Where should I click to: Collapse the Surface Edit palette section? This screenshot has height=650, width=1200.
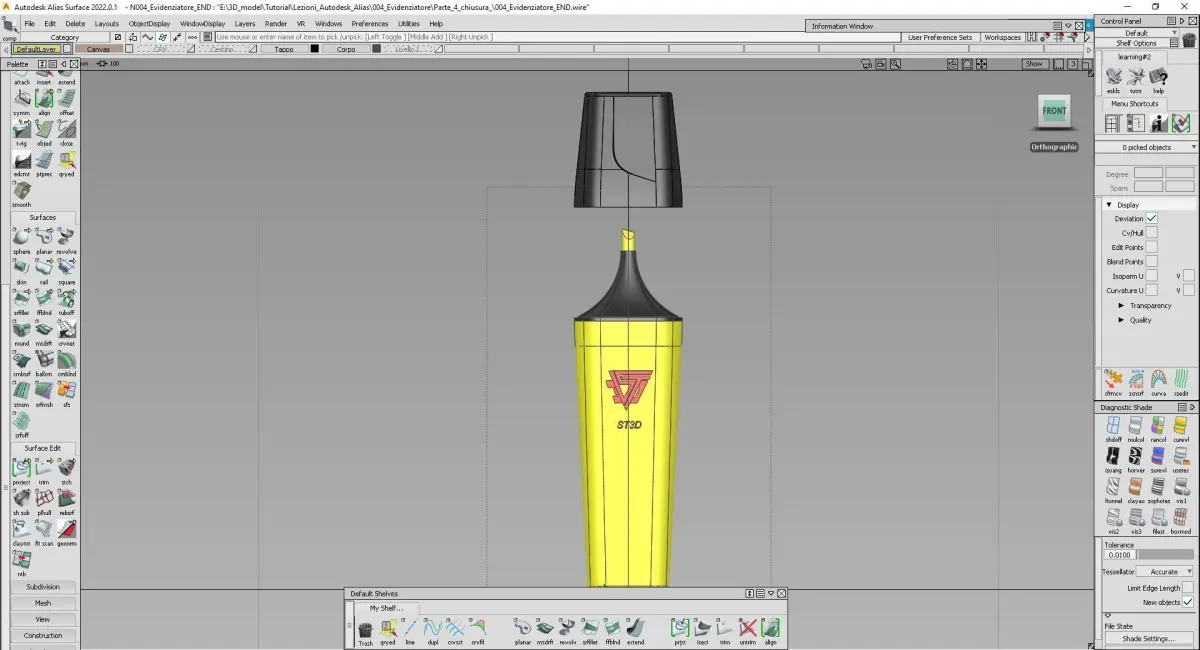[42, 448]
